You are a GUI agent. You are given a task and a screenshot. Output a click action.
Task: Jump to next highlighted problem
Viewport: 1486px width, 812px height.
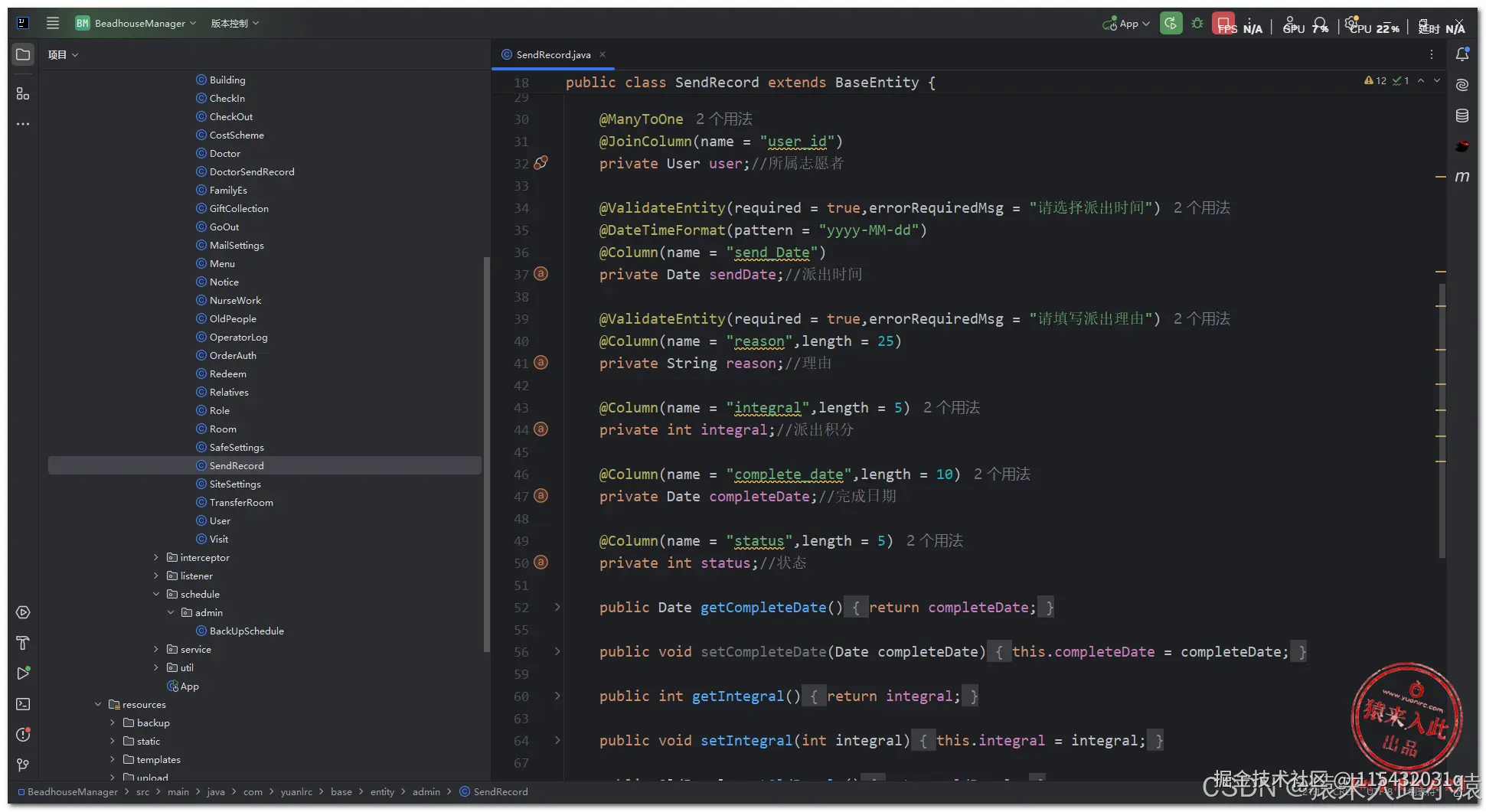click(x=1437, y=80)
